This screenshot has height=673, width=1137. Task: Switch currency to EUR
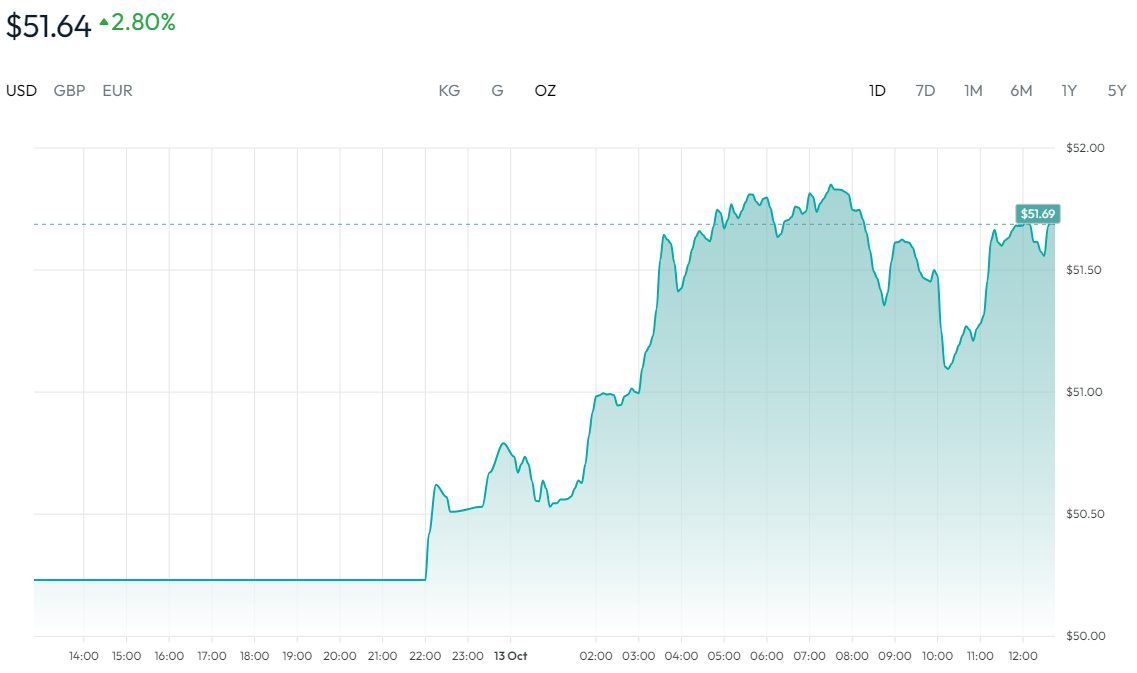[117, 91]
